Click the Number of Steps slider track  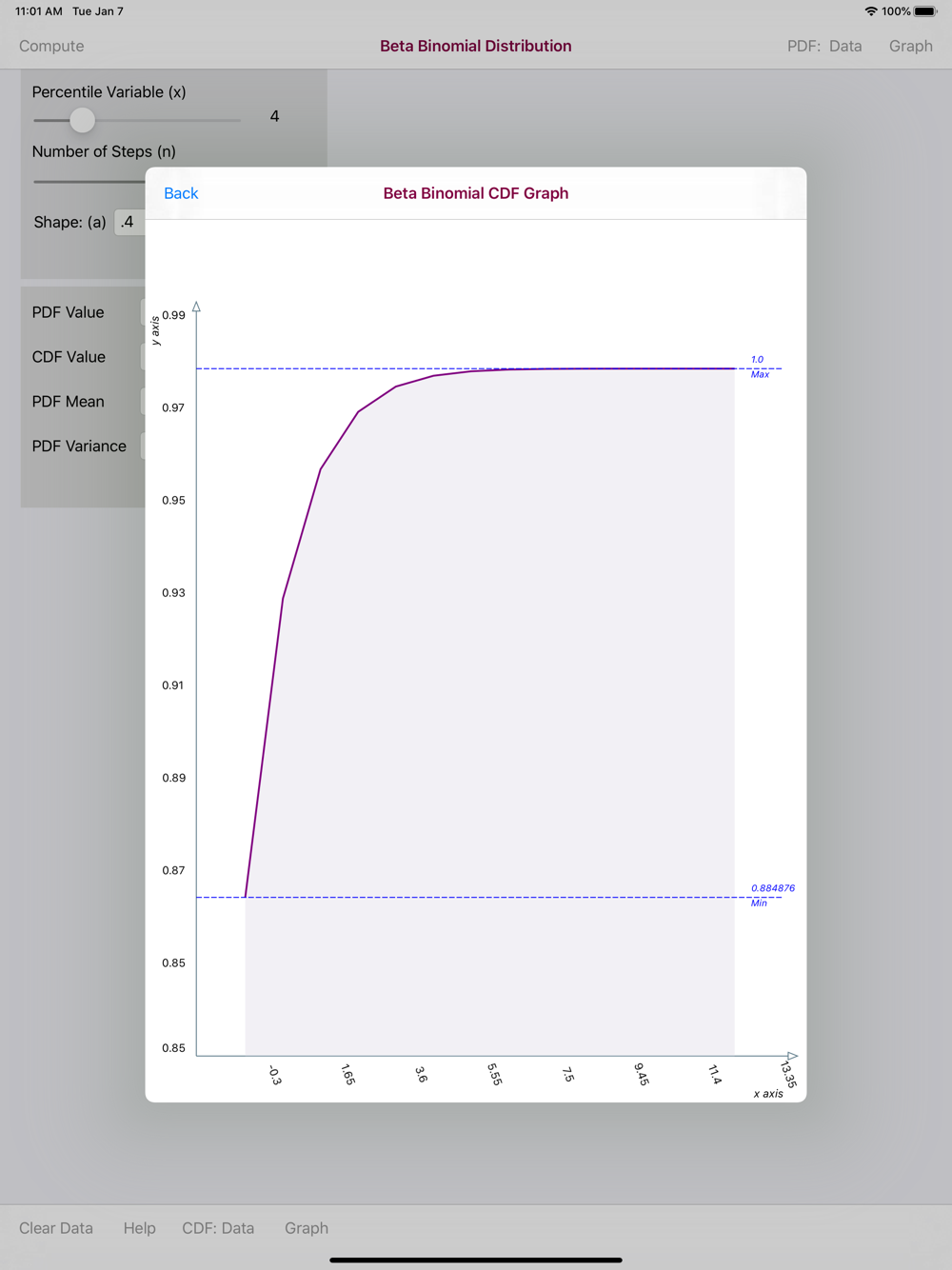point(89,181)
